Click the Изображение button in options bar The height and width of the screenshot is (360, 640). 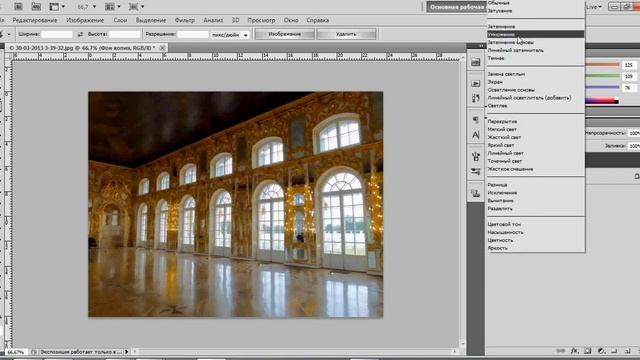(284, 34)
